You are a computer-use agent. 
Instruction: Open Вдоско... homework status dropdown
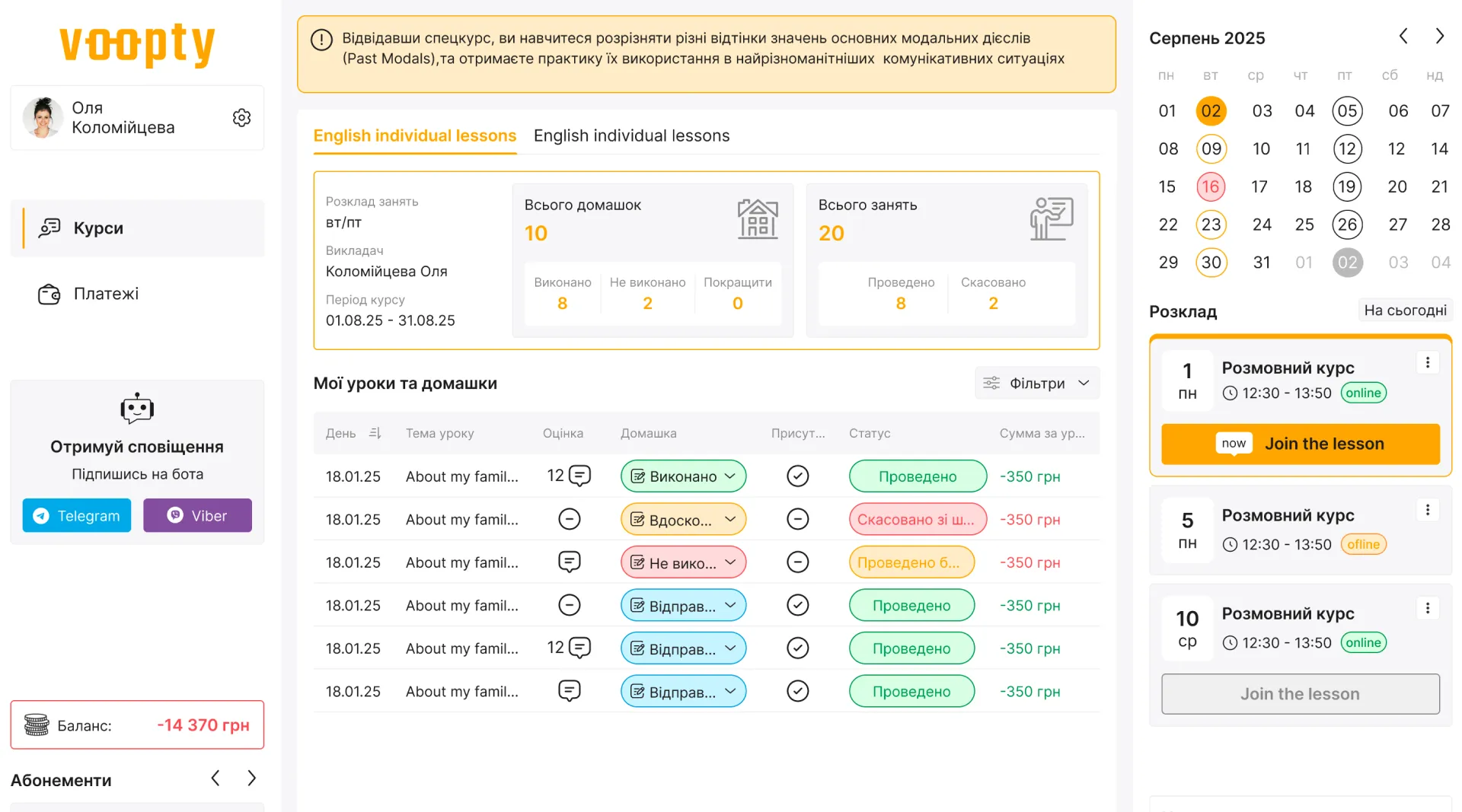(683, 519)
